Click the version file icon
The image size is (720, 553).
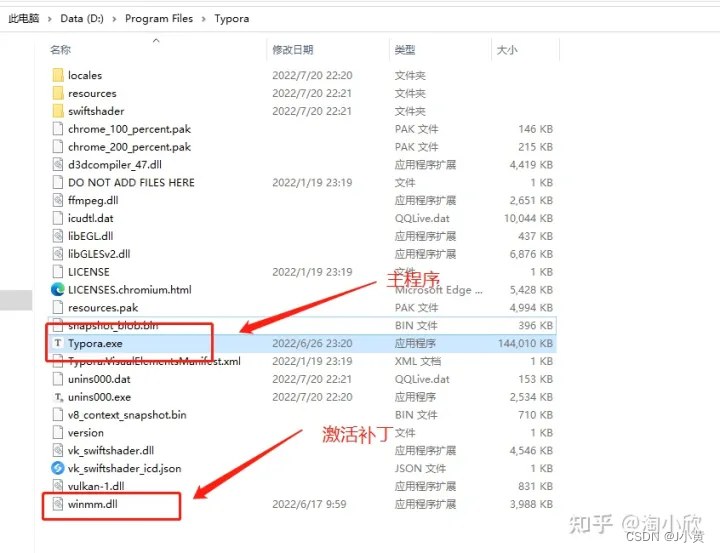(58, 433)
